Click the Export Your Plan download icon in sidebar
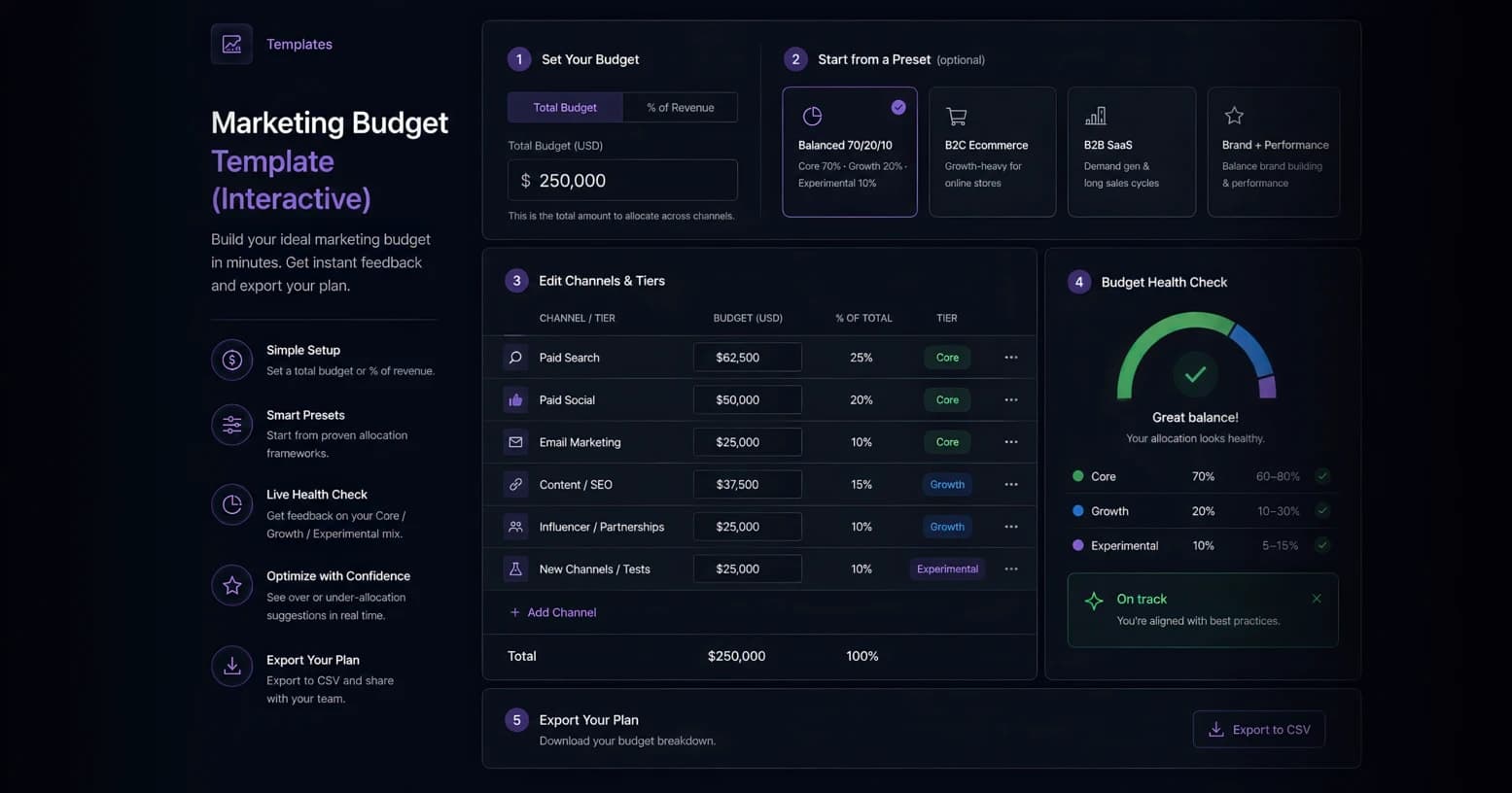Viewport: 1512px width, 793px height. (231, 666)
